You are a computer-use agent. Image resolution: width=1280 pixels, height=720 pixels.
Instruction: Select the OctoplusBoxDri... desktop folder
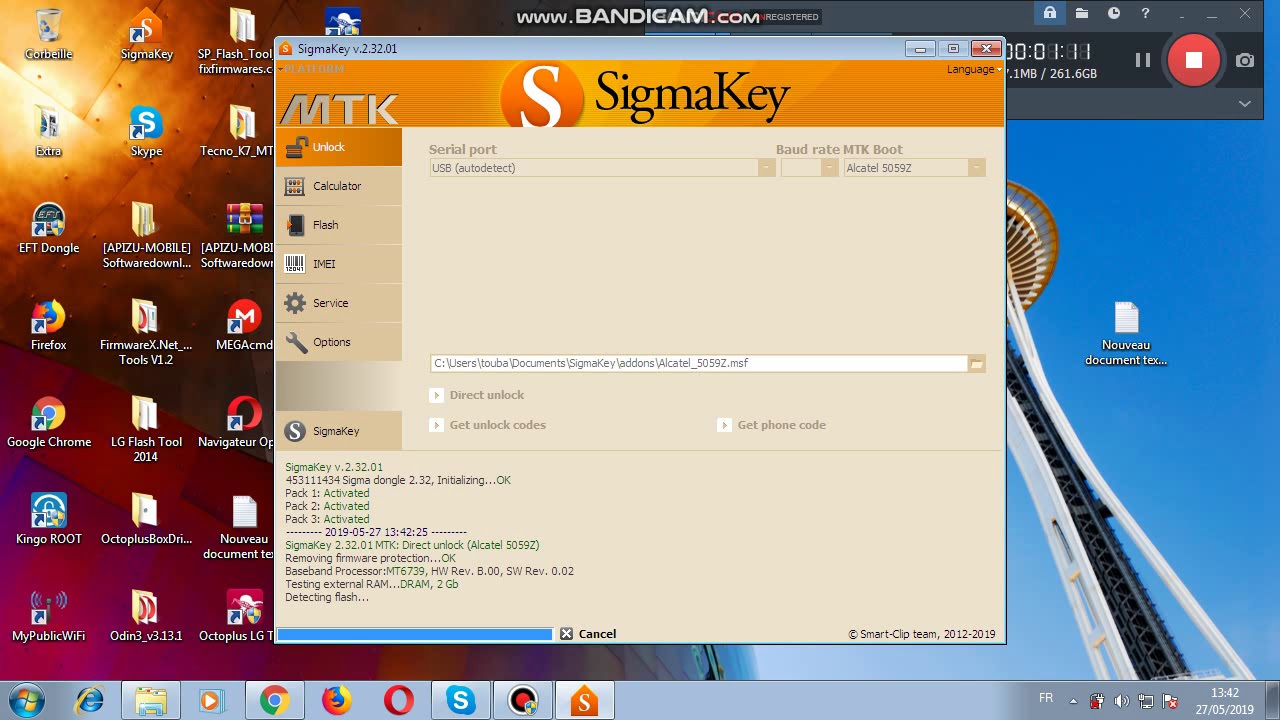point(146,520)
